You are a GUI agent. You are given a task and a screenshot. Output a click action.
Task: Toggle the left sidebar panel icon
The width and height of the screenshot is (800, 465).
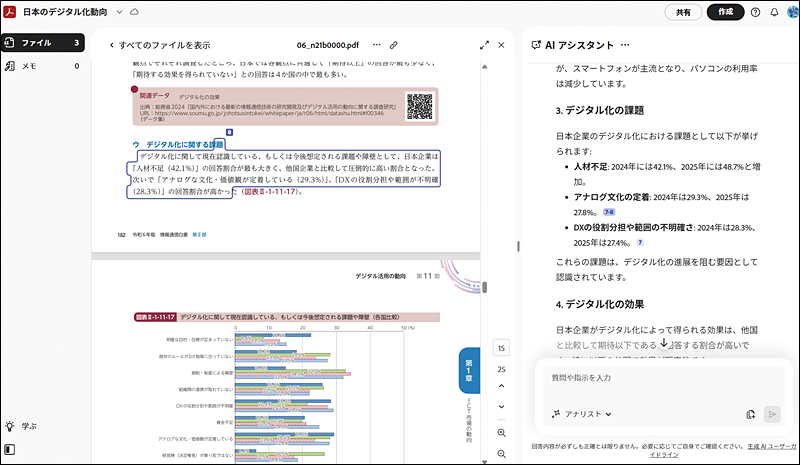pos(9,450)
